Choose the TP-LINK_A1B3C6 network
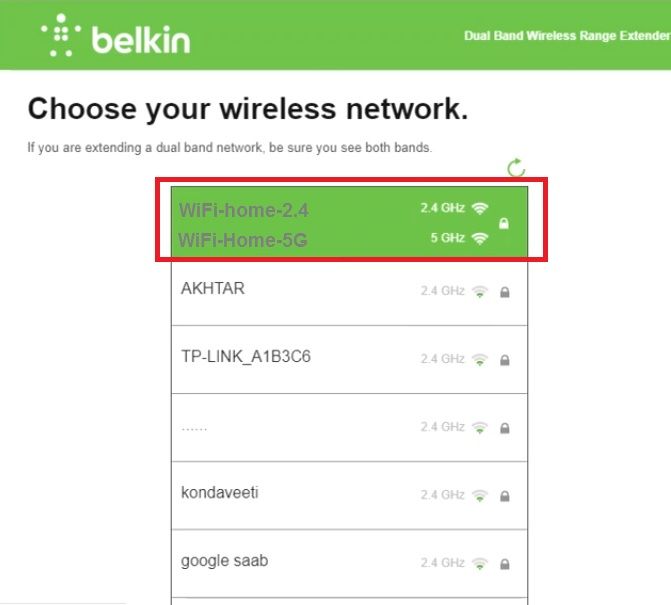Screen dimensions: 671x605 pyautogui.click(x=246, y=357)
